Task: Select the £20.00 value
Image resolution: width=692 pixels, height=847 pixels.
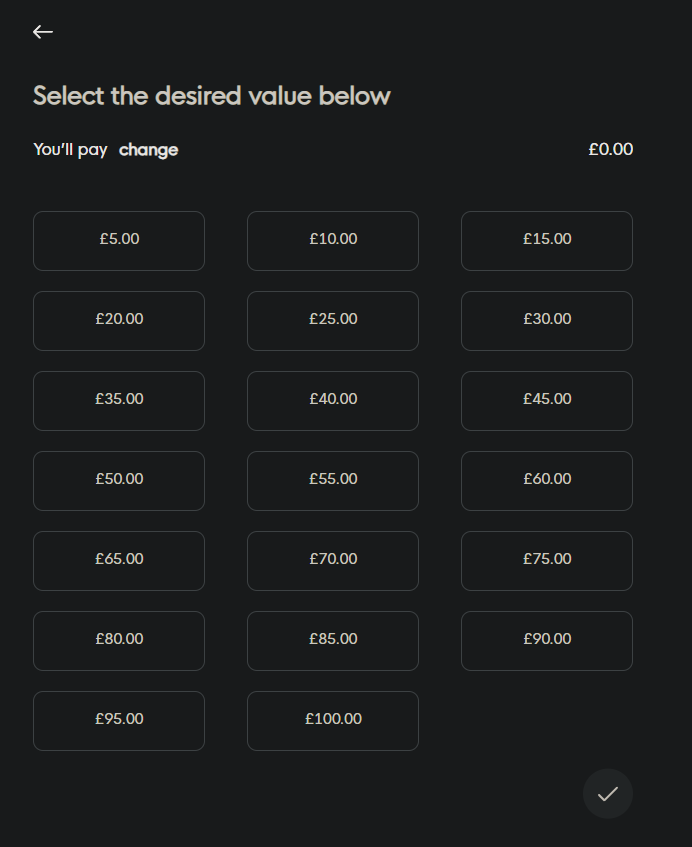Action: [x=119, y=320]
